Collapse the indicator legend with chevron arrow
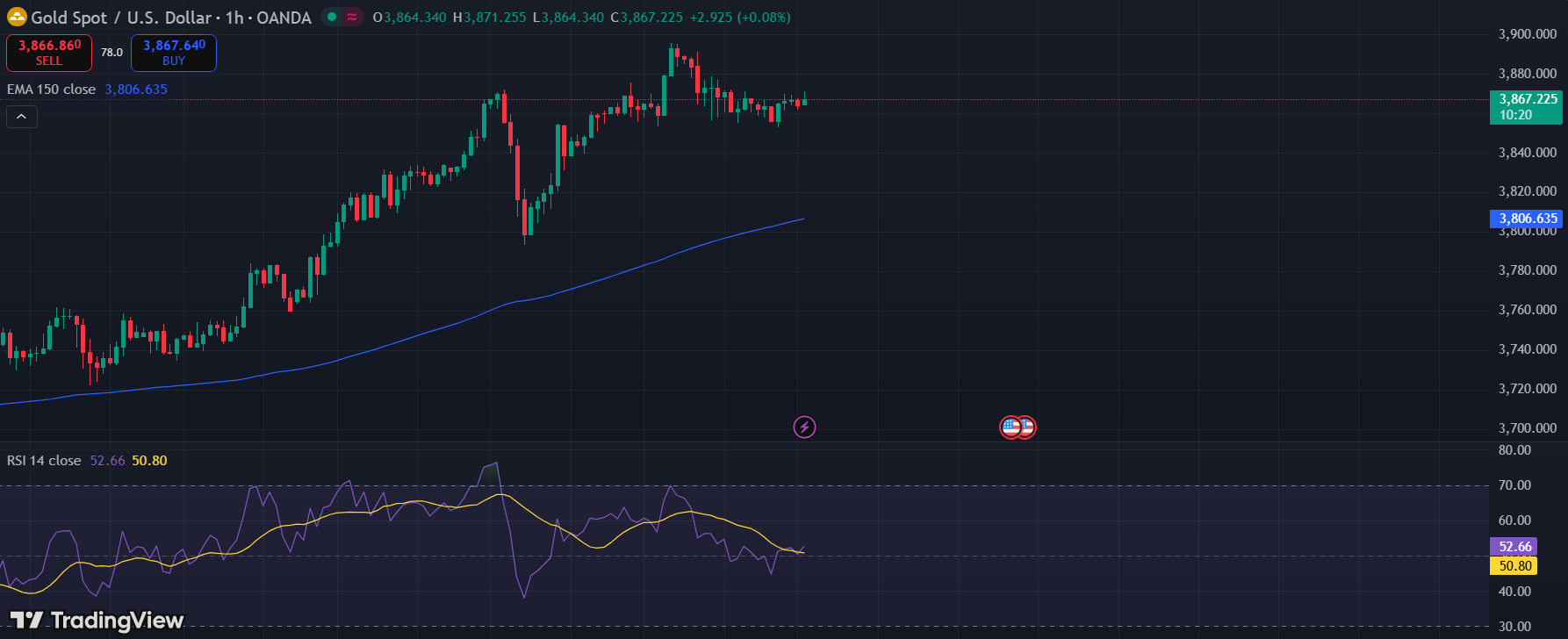The image size is (1568, 639). point(22,117)
